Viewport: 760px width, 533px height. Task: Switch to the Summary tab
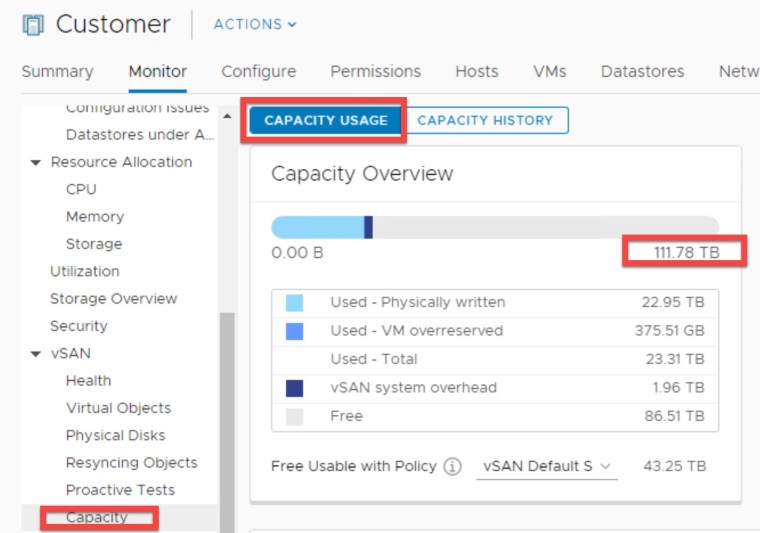coord(57,72)
